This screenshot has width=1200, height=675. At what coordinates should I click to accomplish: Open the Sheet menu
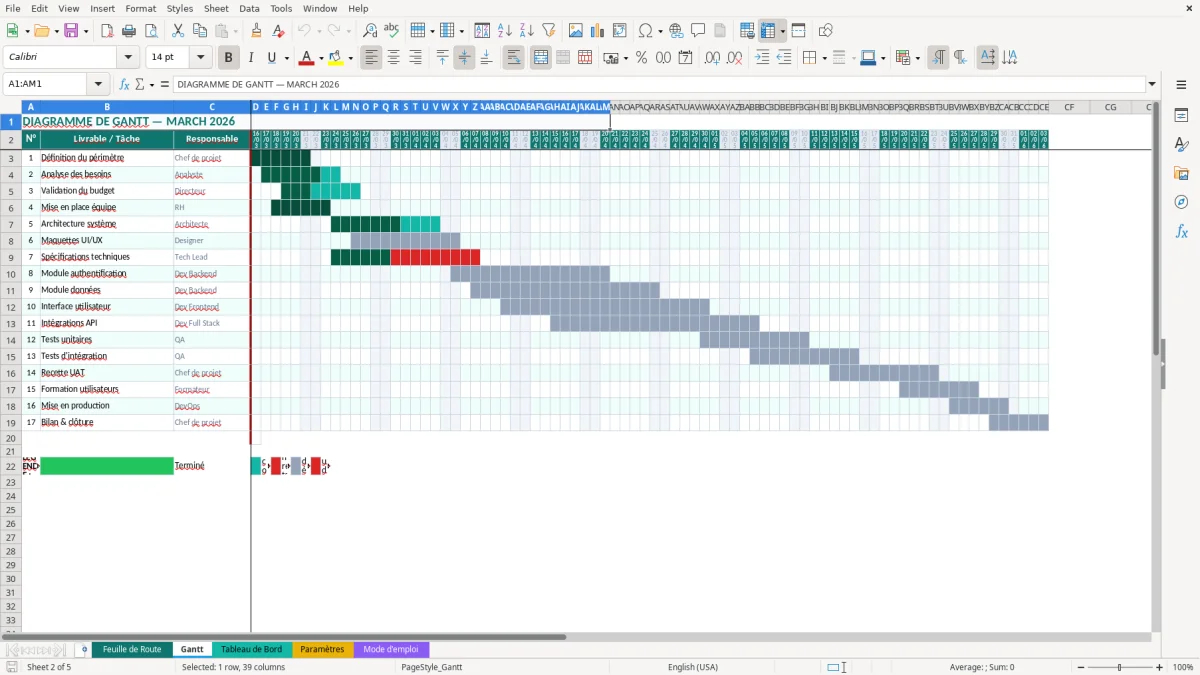216,8
